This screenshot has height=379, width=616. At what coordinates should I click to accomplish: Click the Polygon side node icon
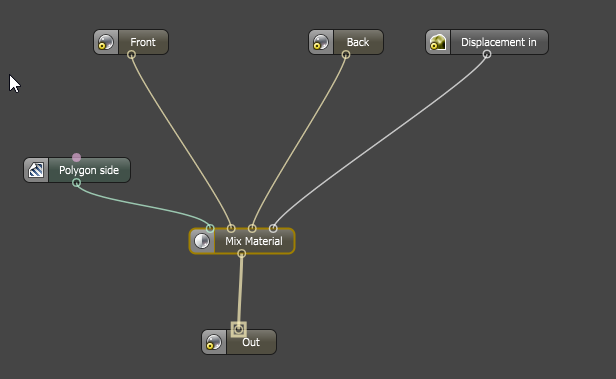pyautogui.click(x=36, y=170)
